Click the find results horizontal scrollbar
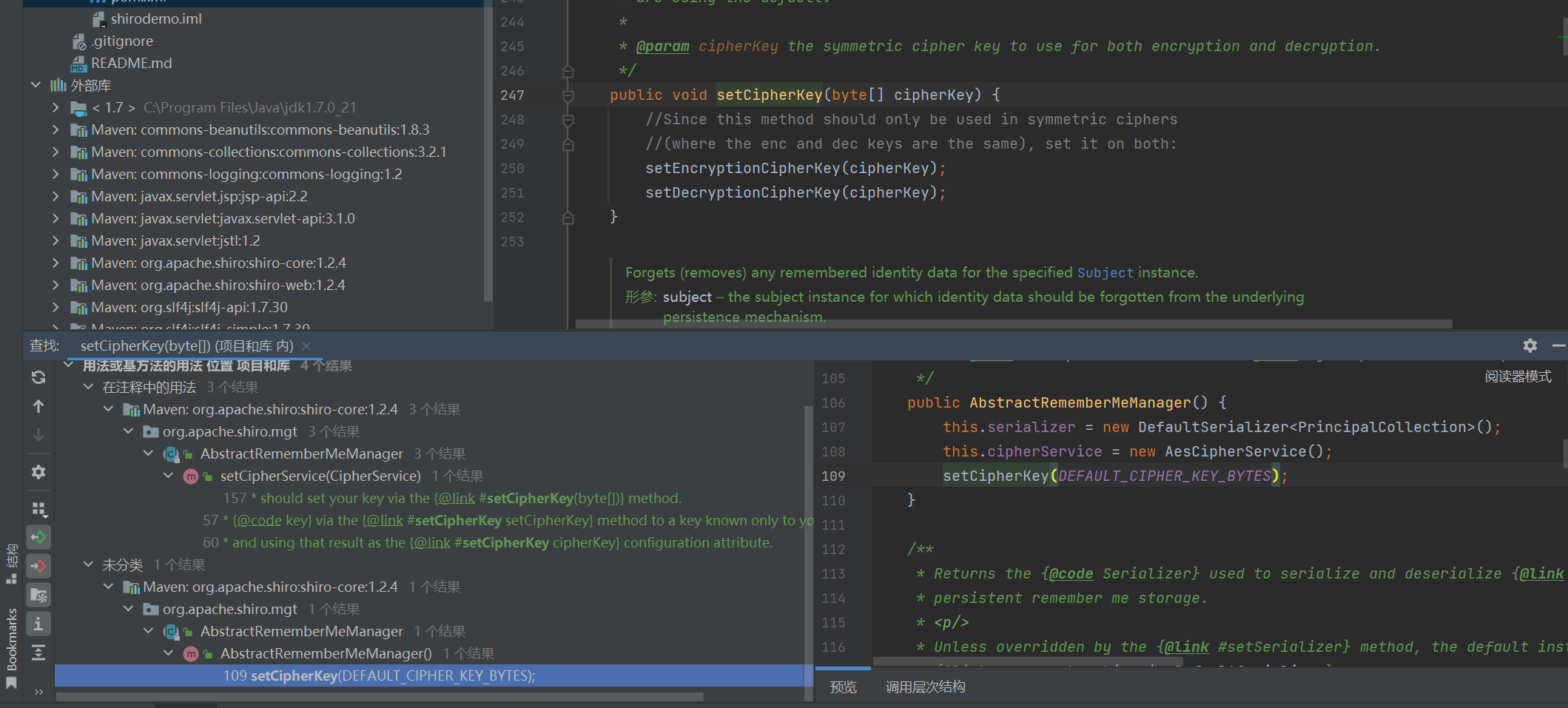Screen dimensions: 1568x708 click(x=379, y=696)
